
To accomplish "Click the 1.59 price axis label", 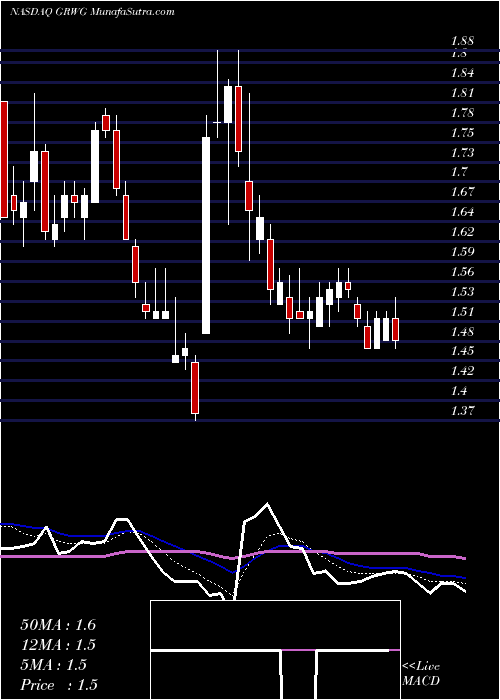I will [x=462, y=252].
